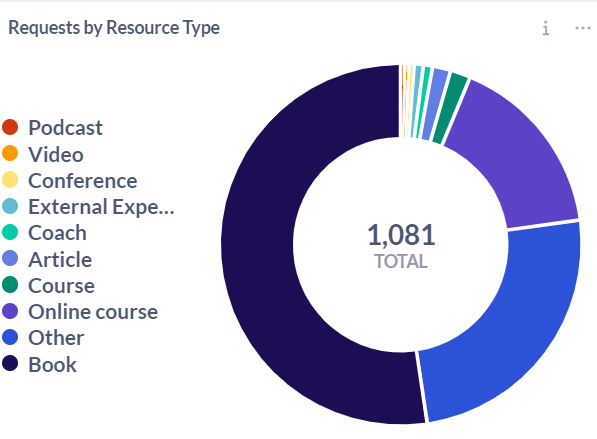Viewport: 597px width, 439px height.
Task: Click the External Expe... legend label
Action: coord(101,207)
